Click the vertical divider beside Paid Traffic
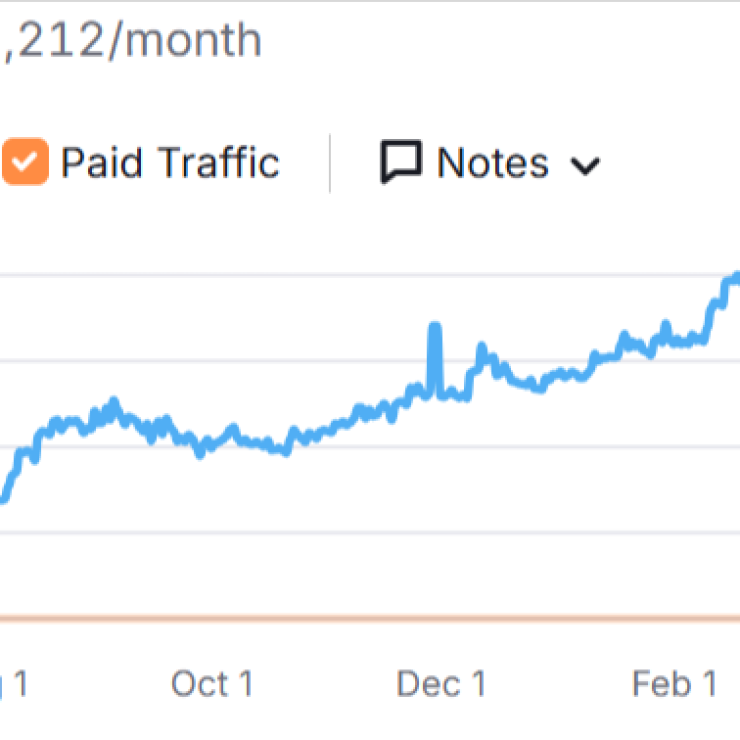This screenshot has height=740, width=740. click(x=330, y=163)
